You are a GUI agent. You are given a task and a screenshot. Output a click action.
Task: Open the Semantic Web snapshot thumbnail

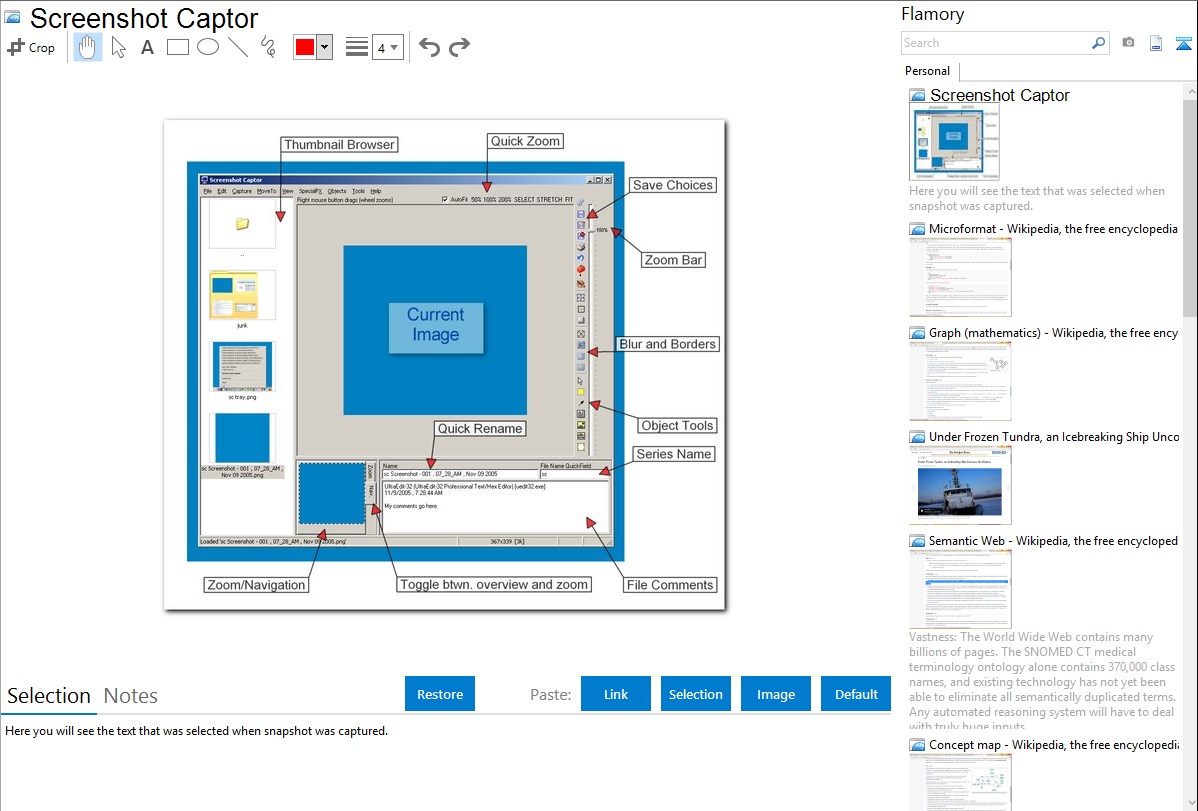(x=960, y=589)
